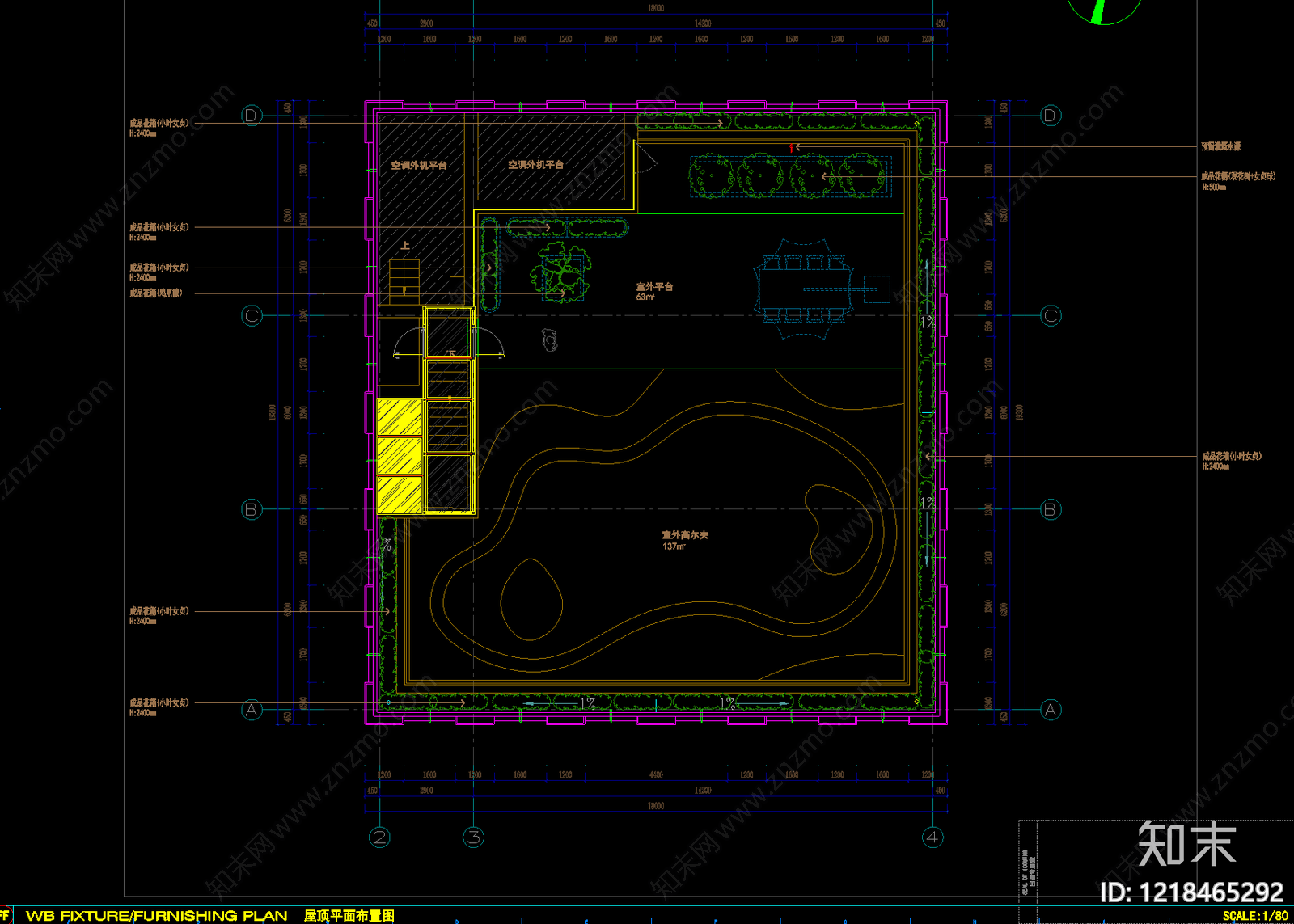Select the small kidney-shaped golf contour at right
Image resolution: width=1294 pixels, height=924 pixels.
click(x=839, y=529)
